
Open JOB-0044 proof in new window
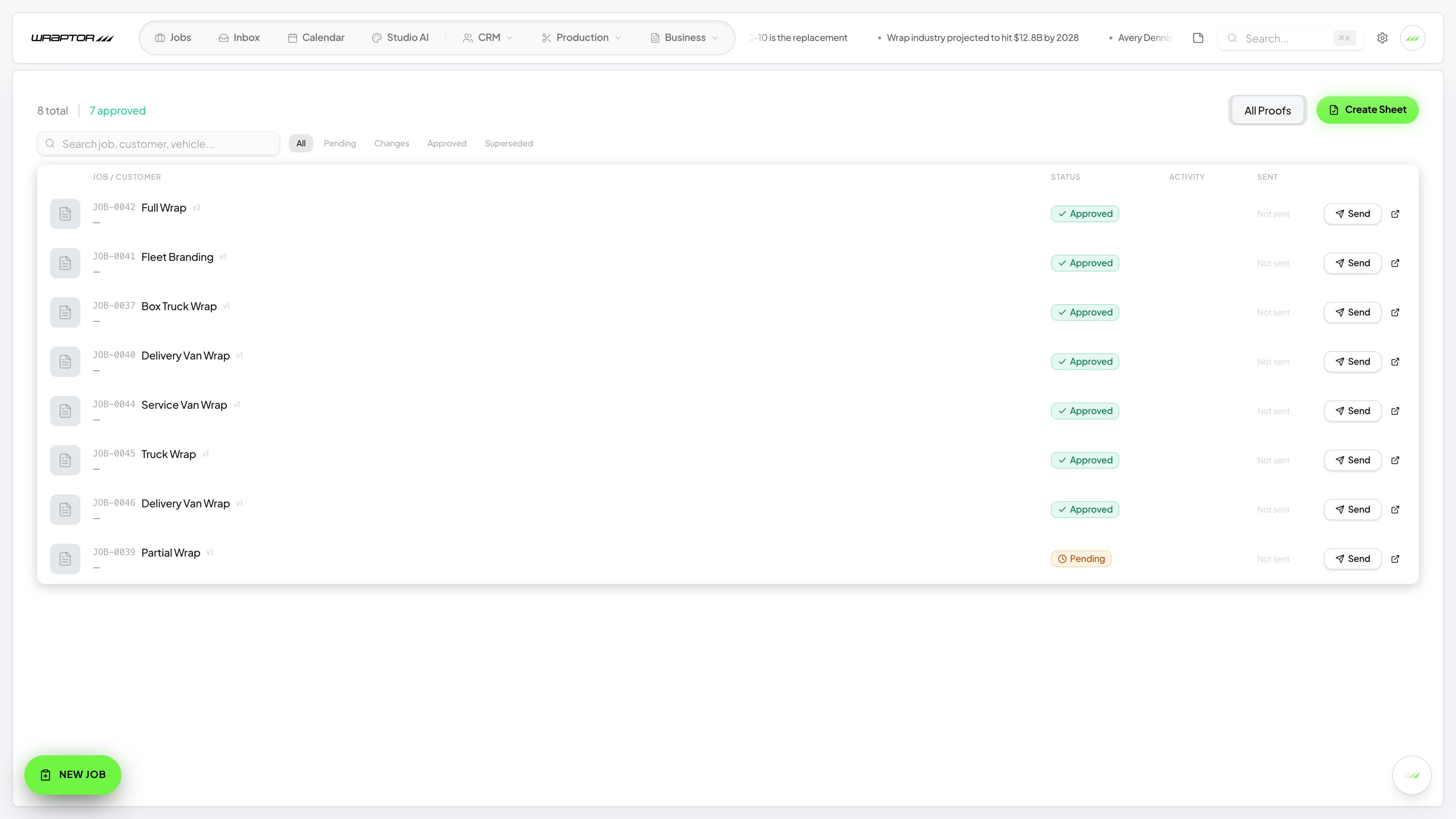[1395, 411]
